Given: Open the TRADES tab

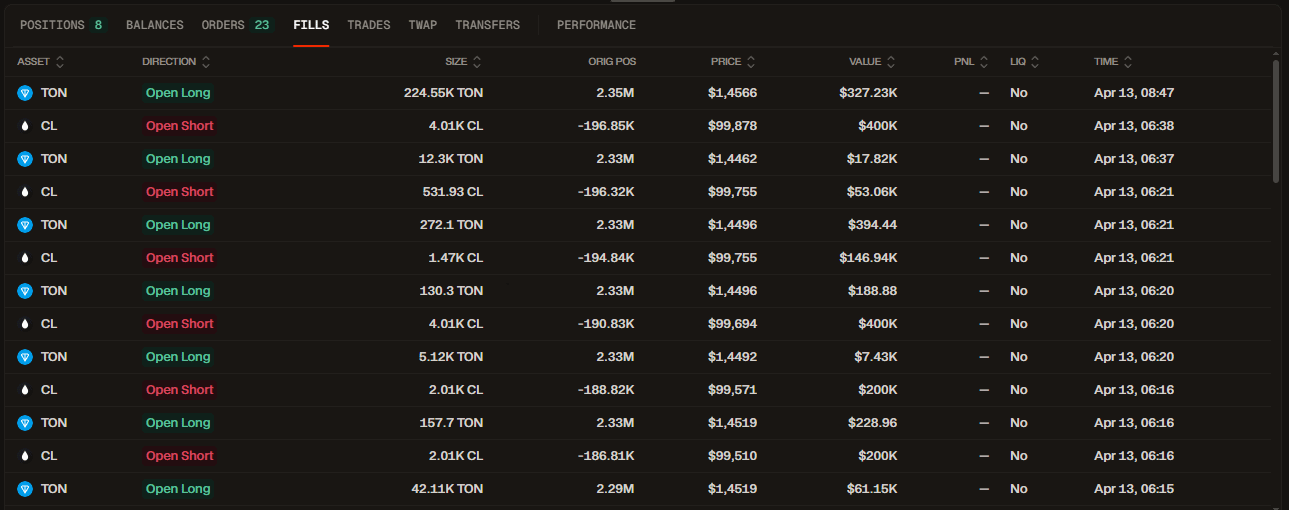Looking at the screenshot, I should click(369, 25).
